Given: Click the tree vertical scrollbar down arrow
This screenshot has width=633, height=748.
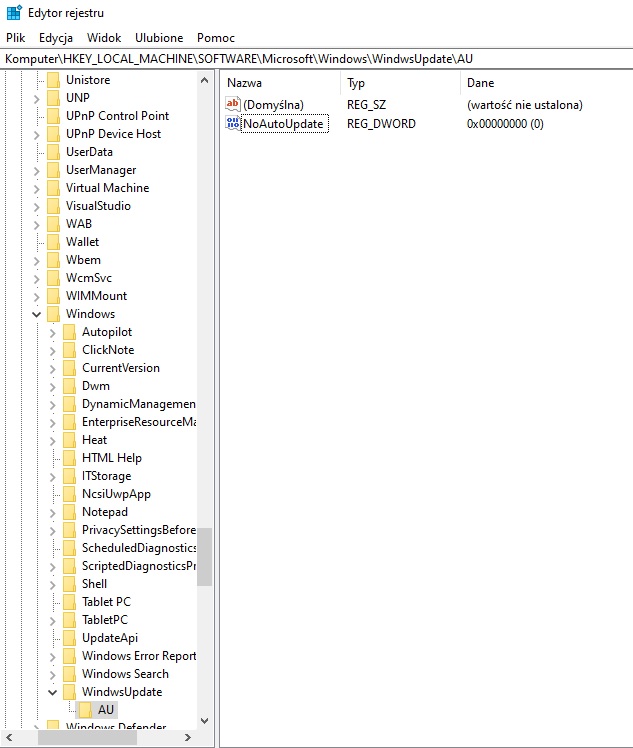Looking at the screenshot, I should point(205,720).
